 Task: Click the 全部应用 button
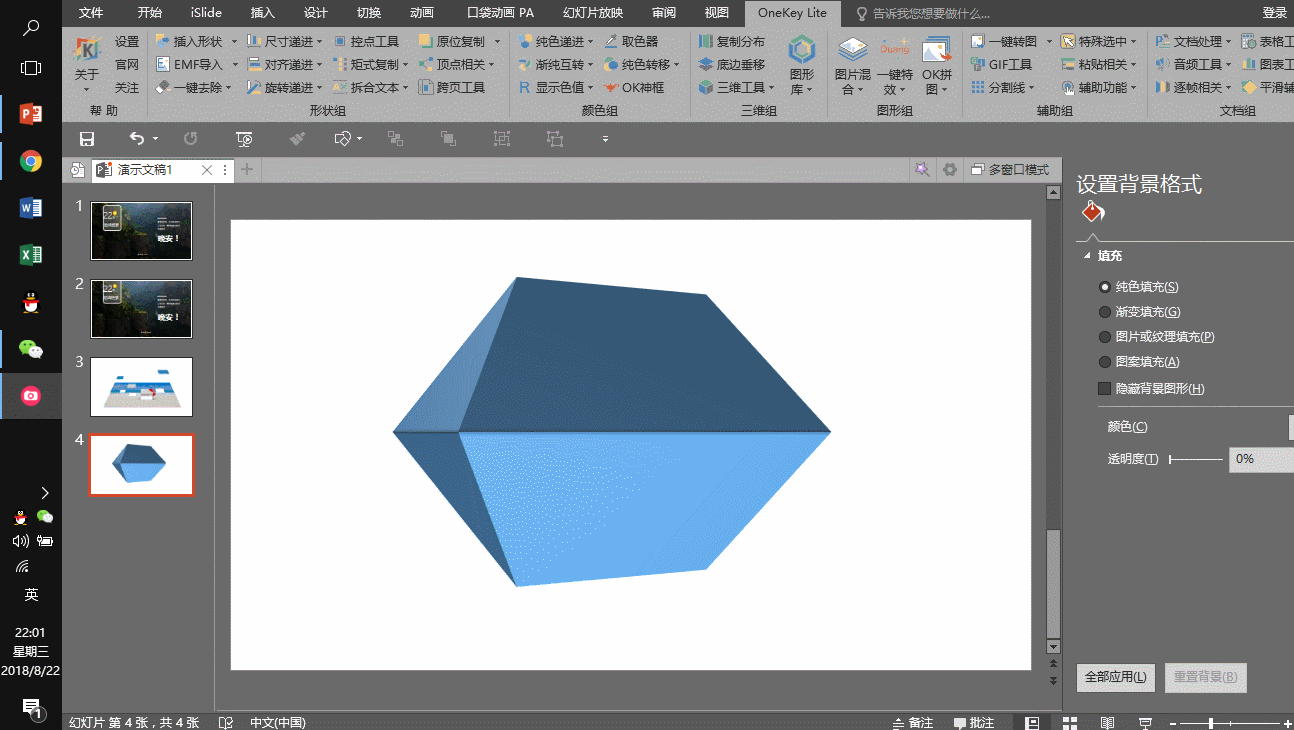tap(1116, 677)
